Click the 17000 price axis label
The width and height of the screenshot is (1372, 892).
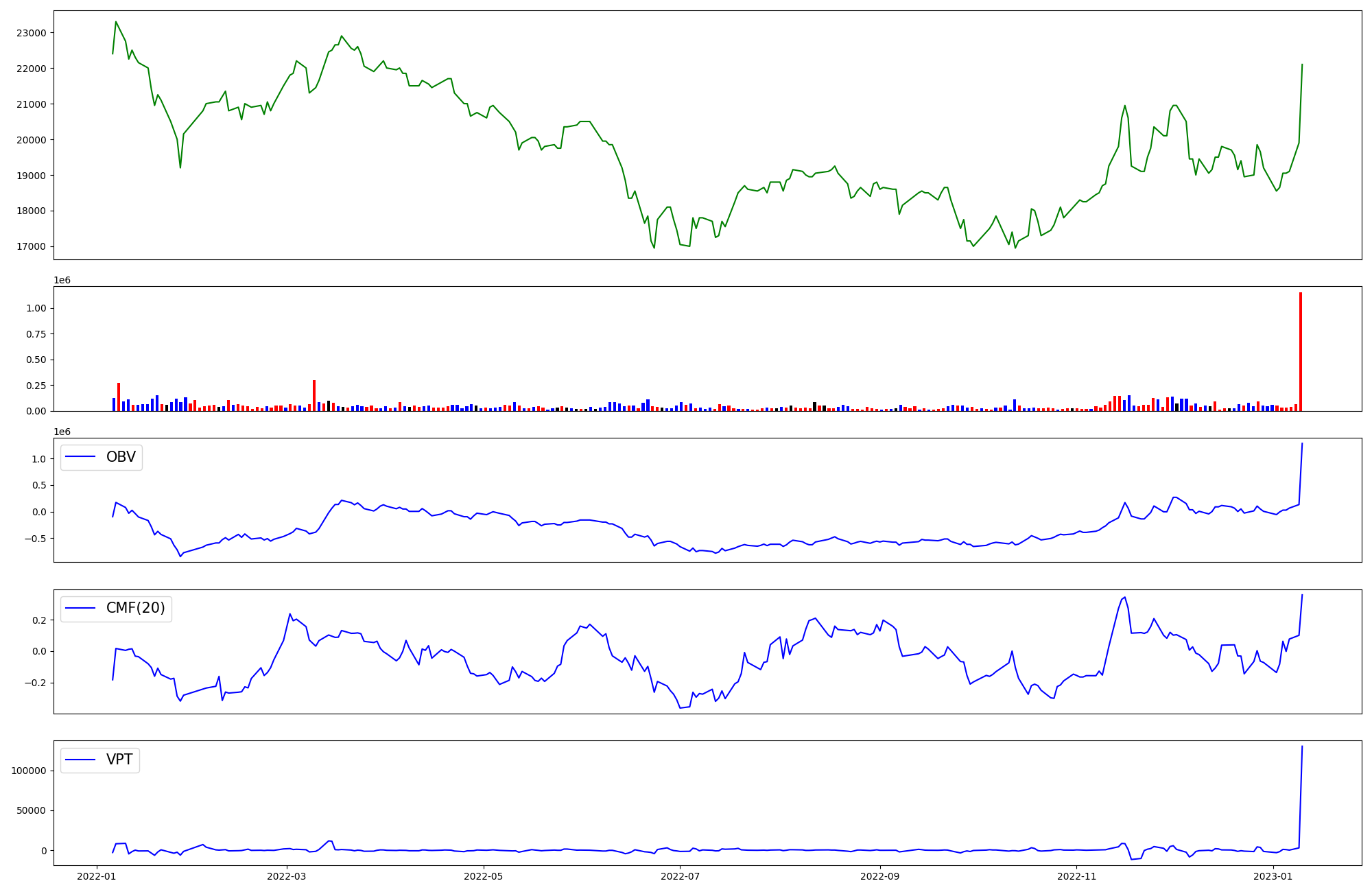coord(32,246)
